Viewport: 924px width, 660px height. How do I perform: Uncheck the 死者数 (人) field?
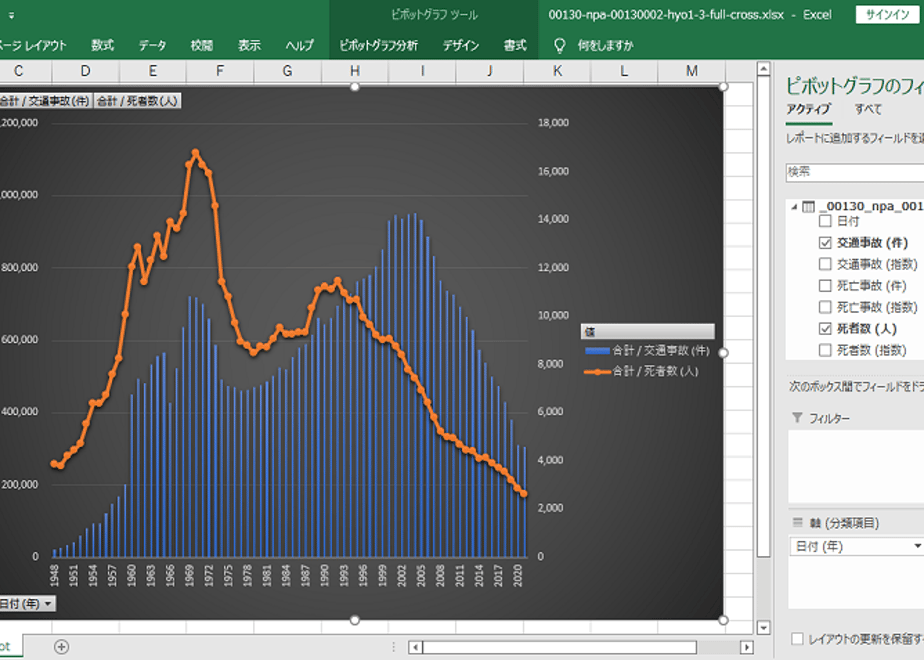pyautogui.click(x=826, y=329)
